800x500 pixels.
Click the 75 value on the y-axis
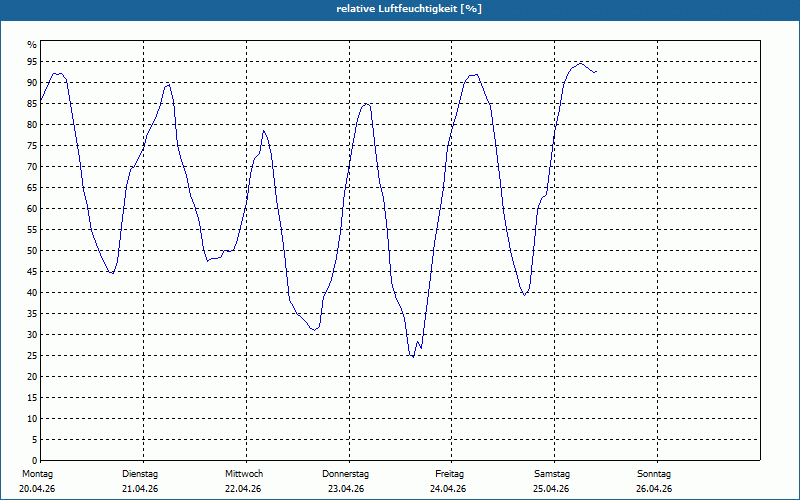(32, 146)
